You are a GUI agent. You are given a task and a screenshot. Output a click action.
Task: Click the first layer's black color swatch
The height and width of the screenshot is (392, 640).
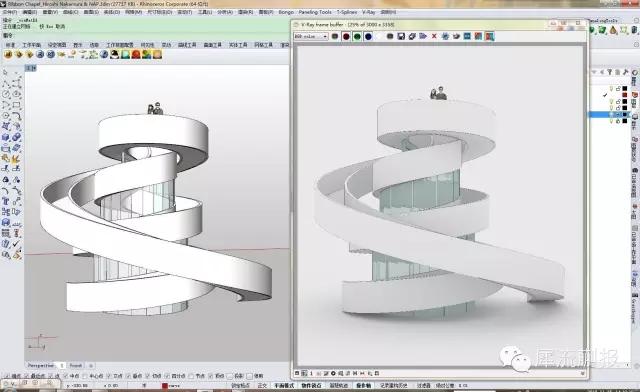(x=624, y=88)
